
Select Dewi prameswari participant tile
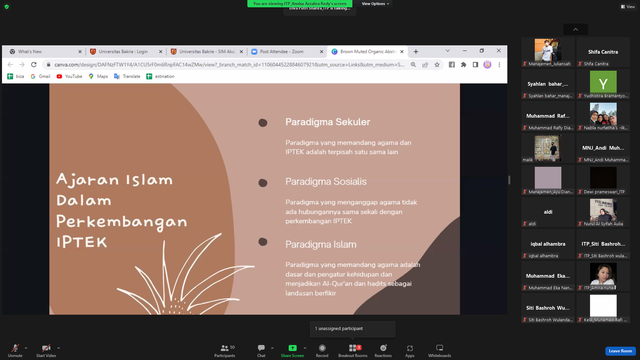tap(603, 180)
